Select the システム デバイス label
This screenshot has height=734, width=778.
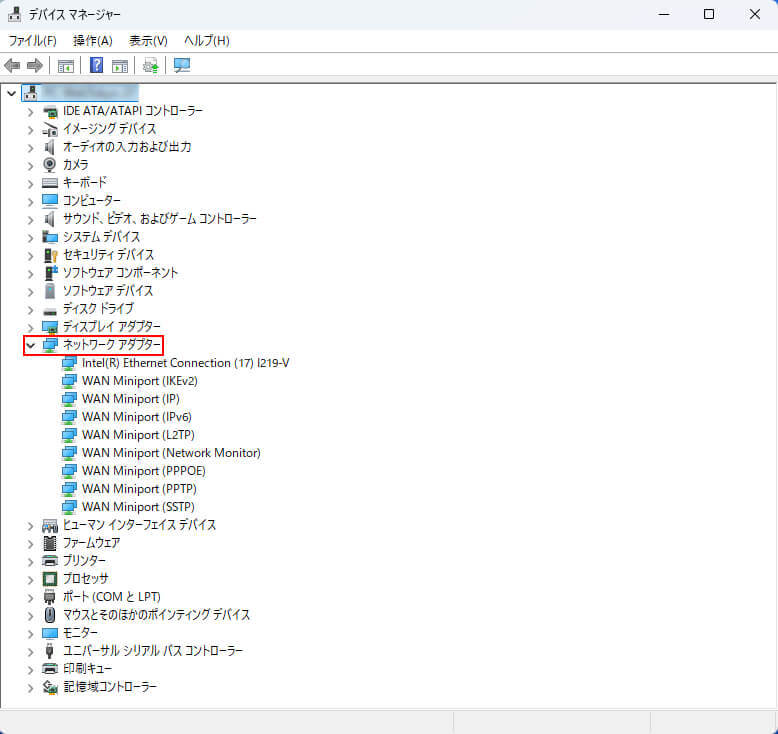tap(101, 237)
